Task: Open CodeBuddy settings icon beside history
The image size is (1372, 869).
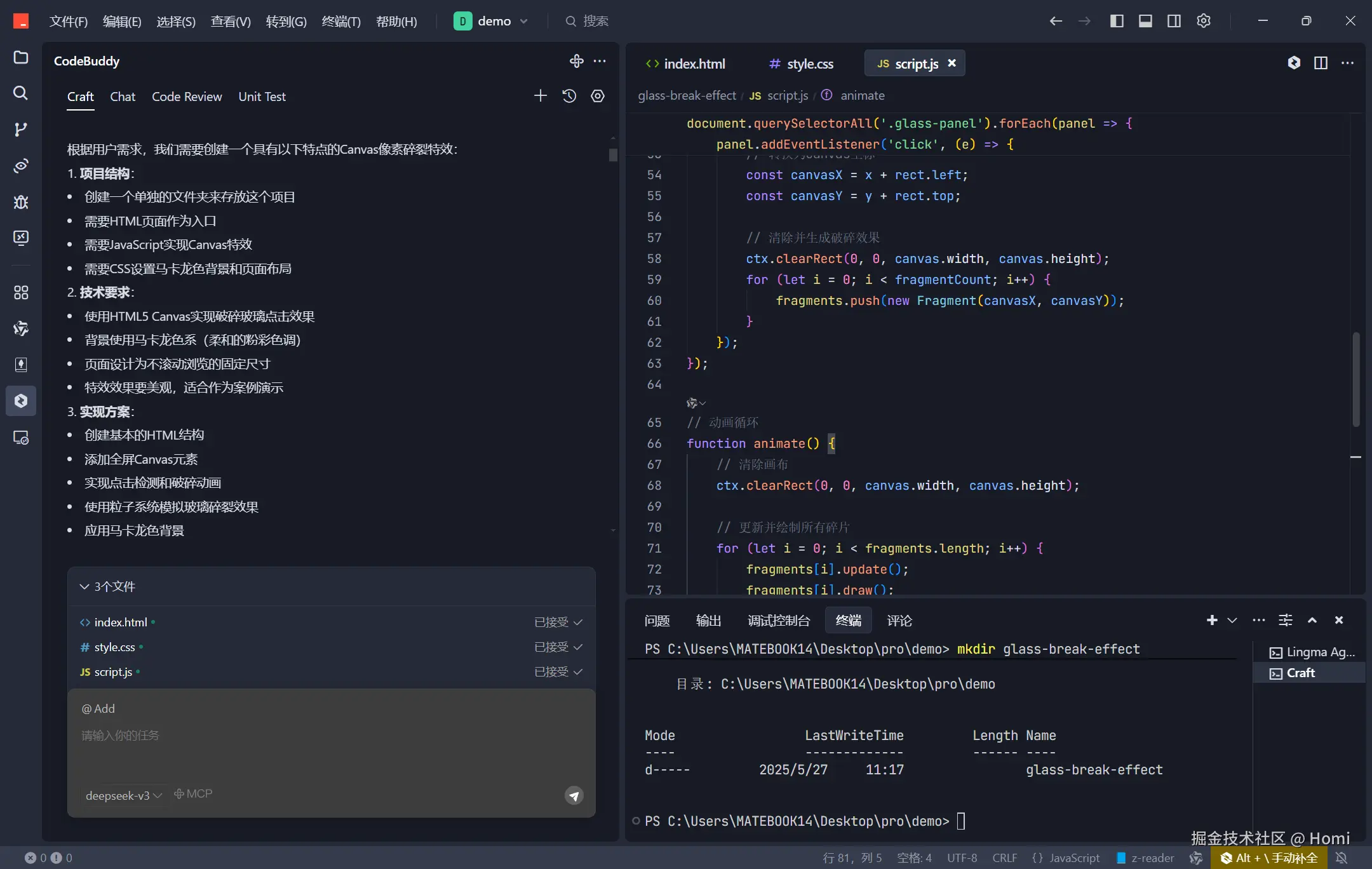Action: [x=598, y=96]
